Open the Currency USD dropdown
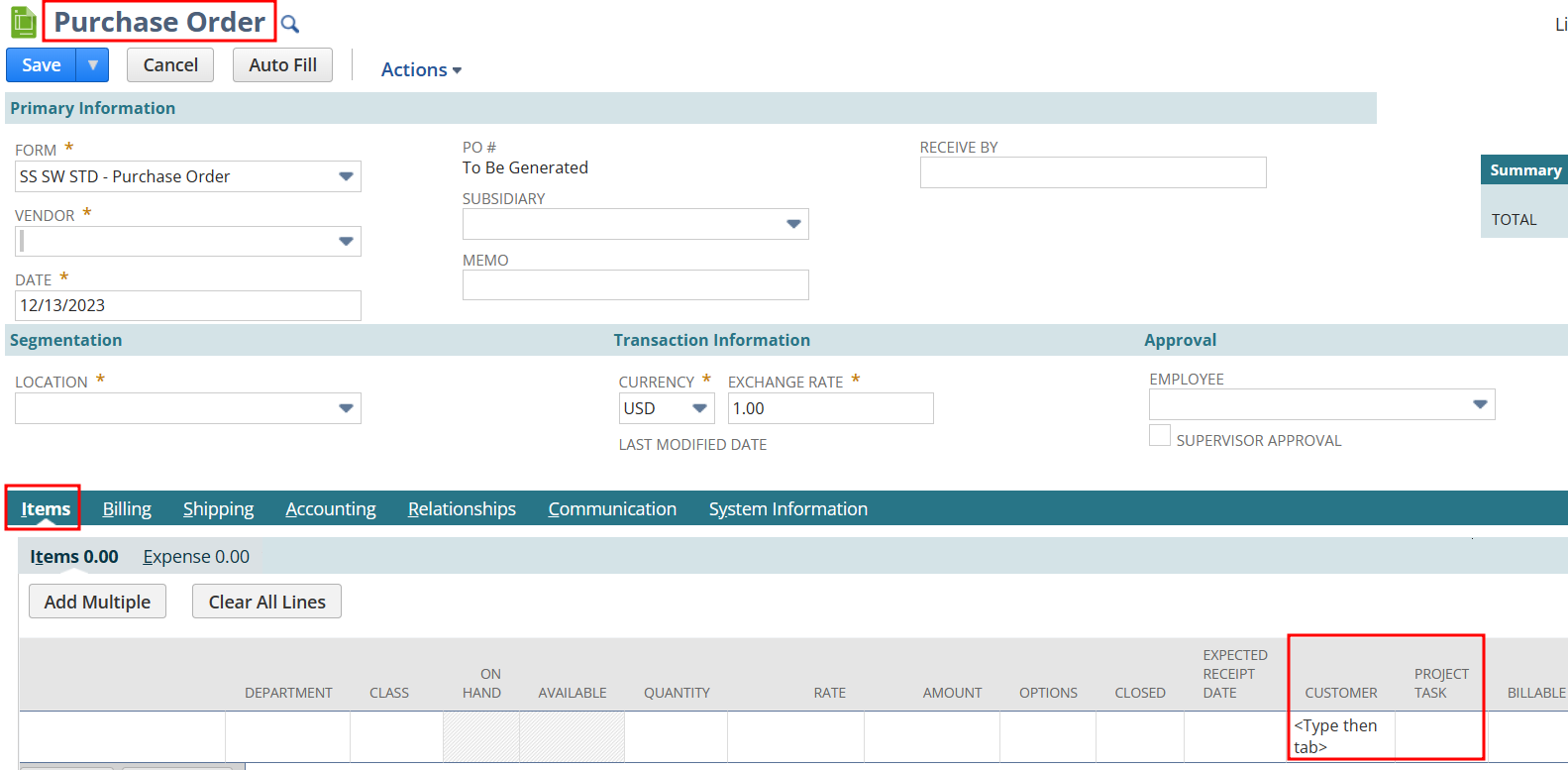 (x=699, y=408)
